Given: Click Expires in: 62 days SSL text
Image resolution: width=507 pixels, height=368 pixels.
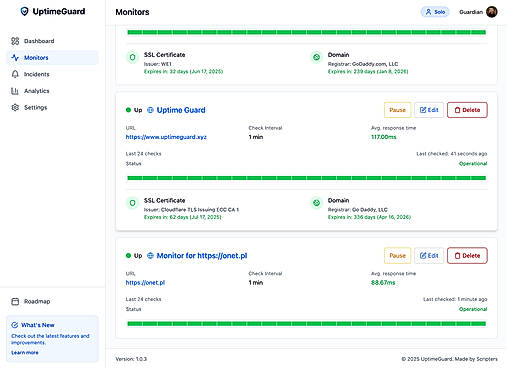Looking at the screenshot, I should tap(183, 217).
